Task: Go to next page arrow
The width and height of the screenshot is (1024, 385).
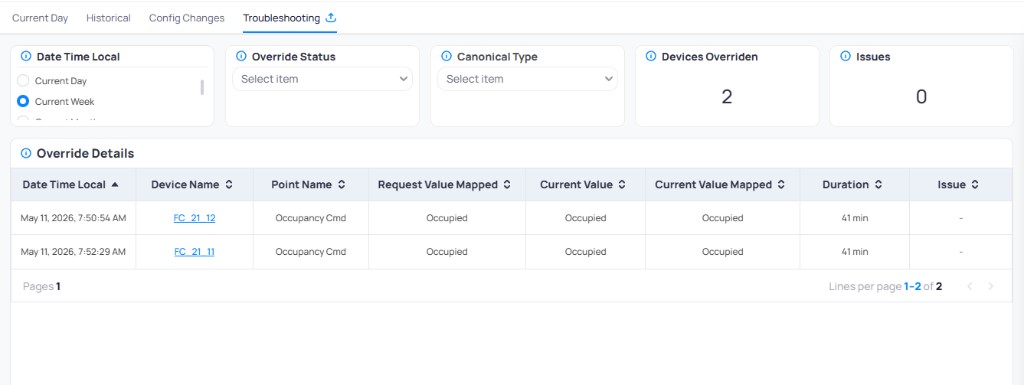Action: tap(991, 286)
